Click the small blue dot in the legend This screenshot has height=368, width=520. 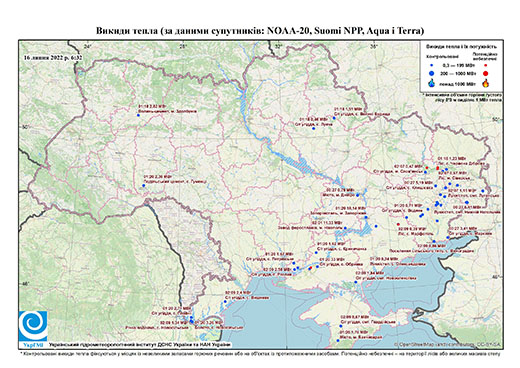coord(432,65)
